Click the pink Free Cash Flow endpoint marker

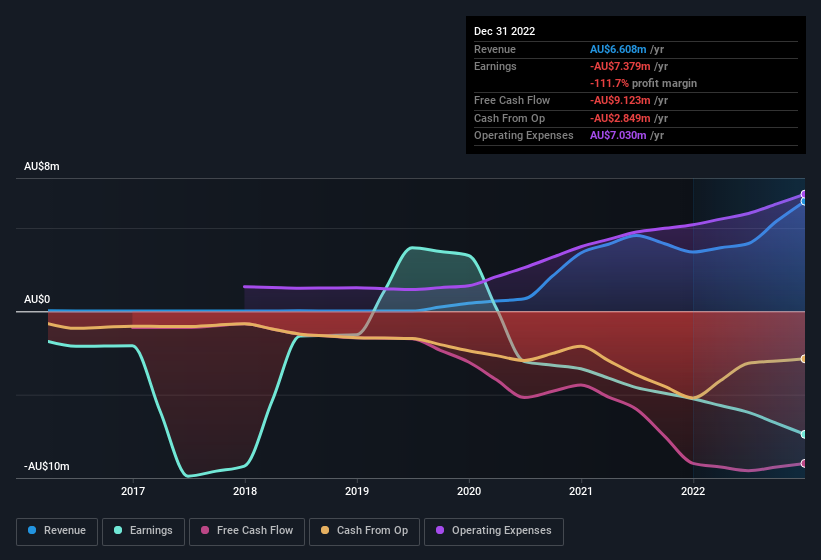pyautogui.click(x=803, y=464)
